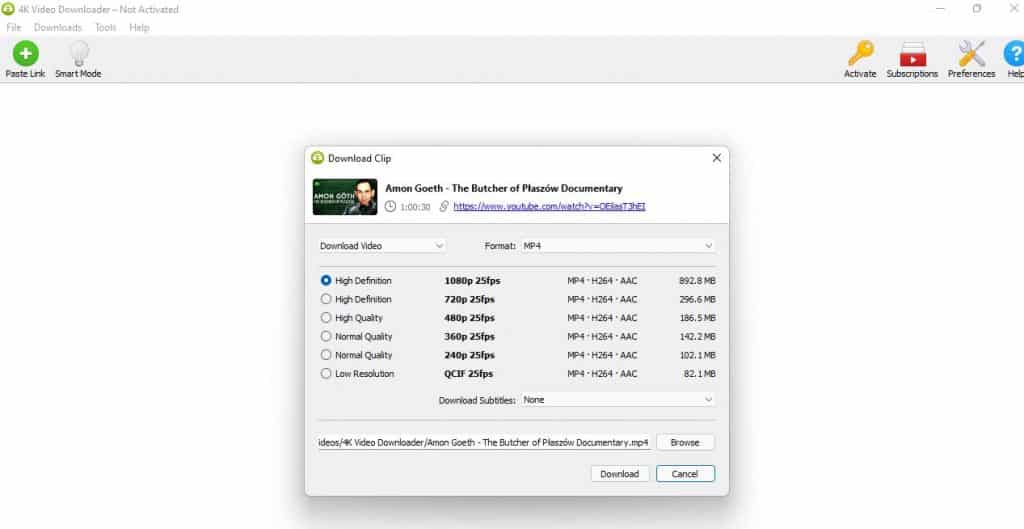Select Normal Quality 240p radio button
Viewport: 1024px width, 529px height.
[326, 355]
